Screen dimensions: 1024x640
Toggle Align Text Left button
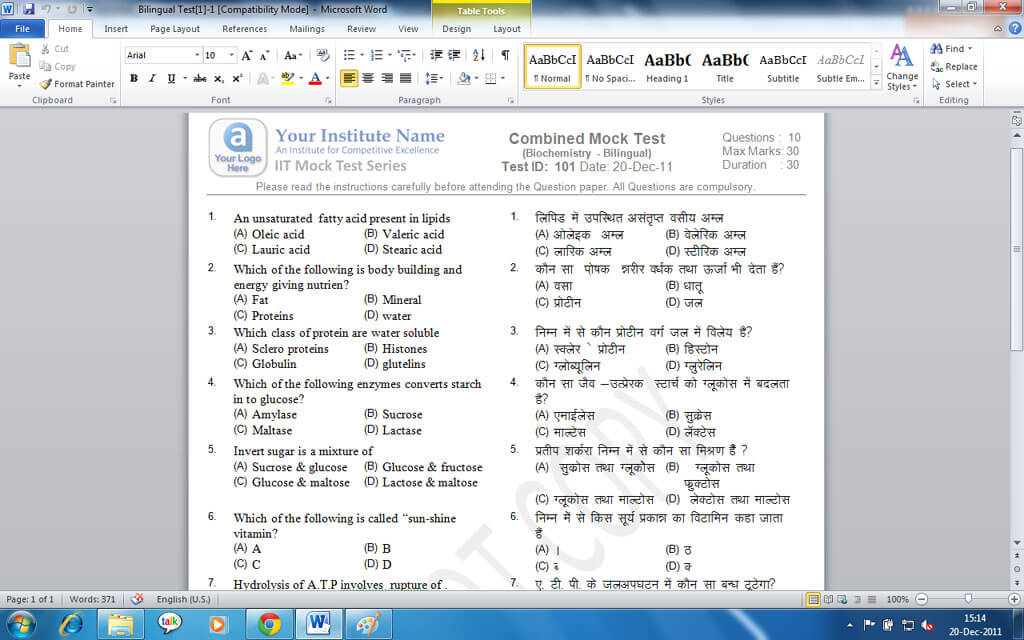[x=349, y=78]
